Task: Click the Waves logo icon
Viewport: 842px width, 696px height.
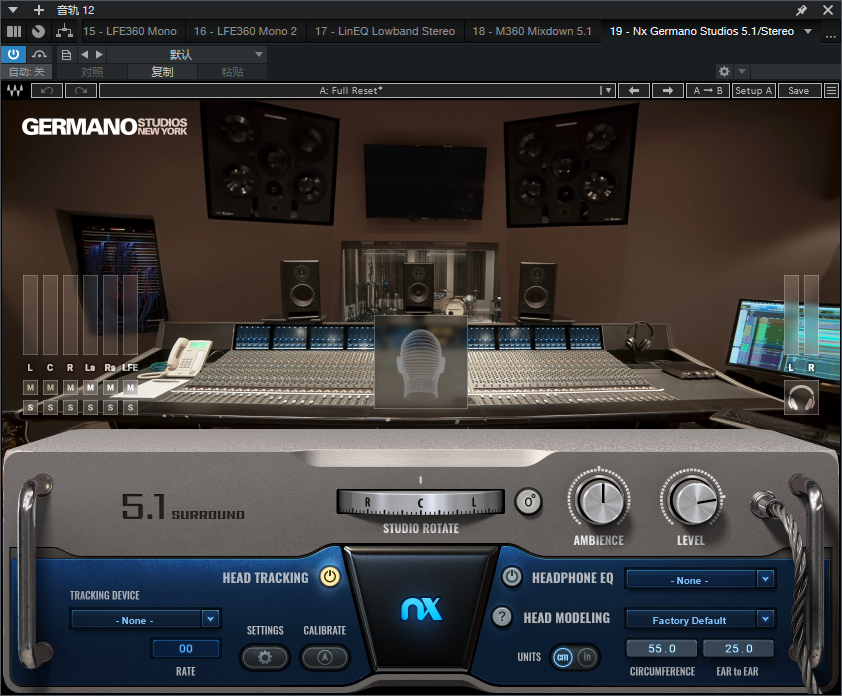Action: pyautogui.click(x=14, y=91)
